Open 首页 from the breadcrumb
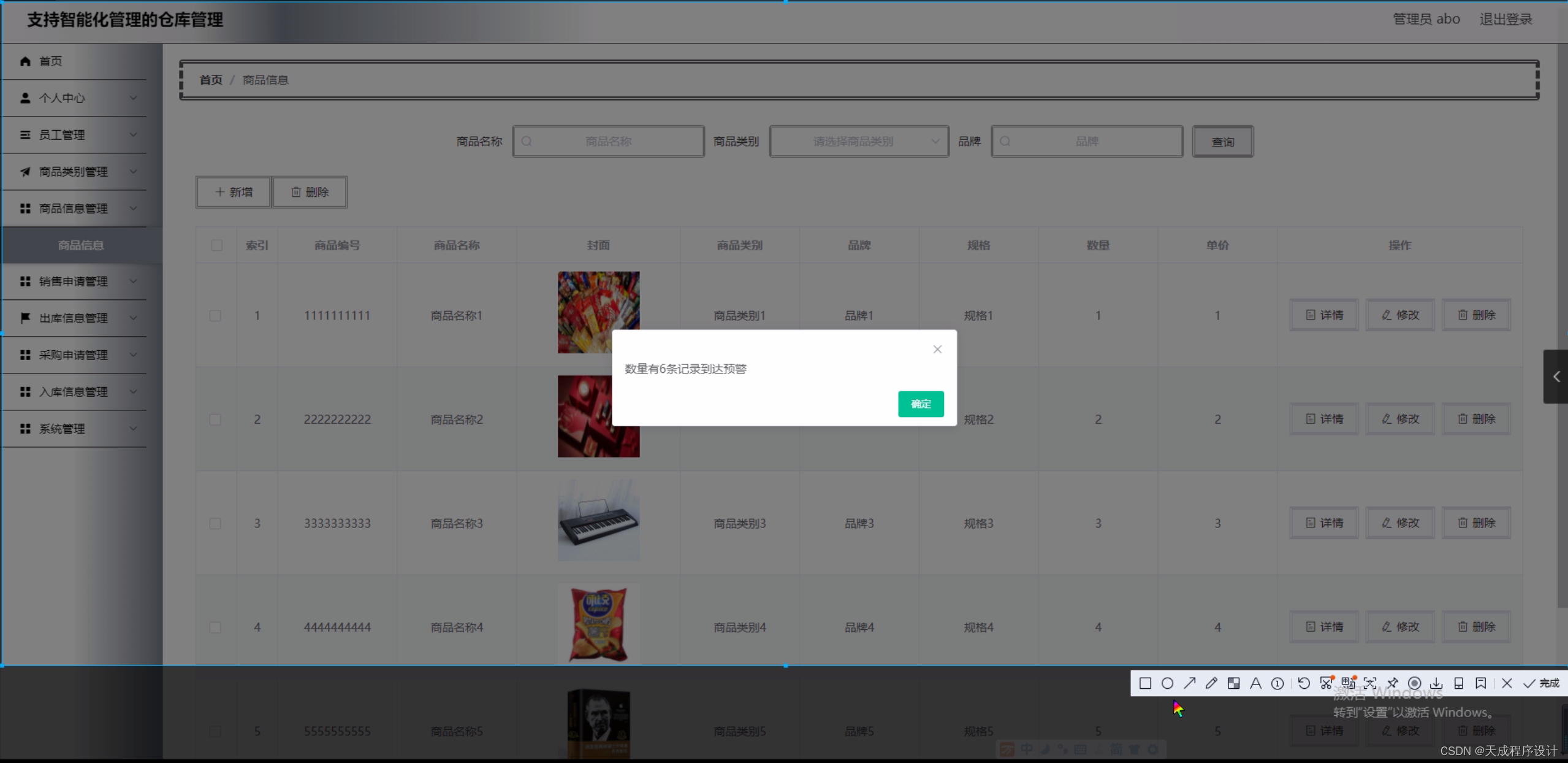The height and width of the screenshot is (763, 1568). [x=210, y=80]
